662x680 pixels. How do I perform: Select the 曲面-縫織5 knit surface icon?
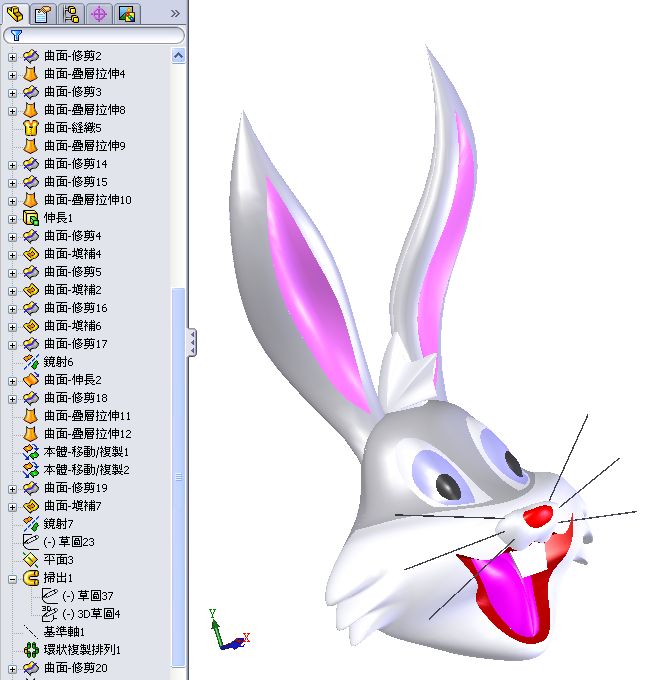pyautogui.click(x=30, y=128)
